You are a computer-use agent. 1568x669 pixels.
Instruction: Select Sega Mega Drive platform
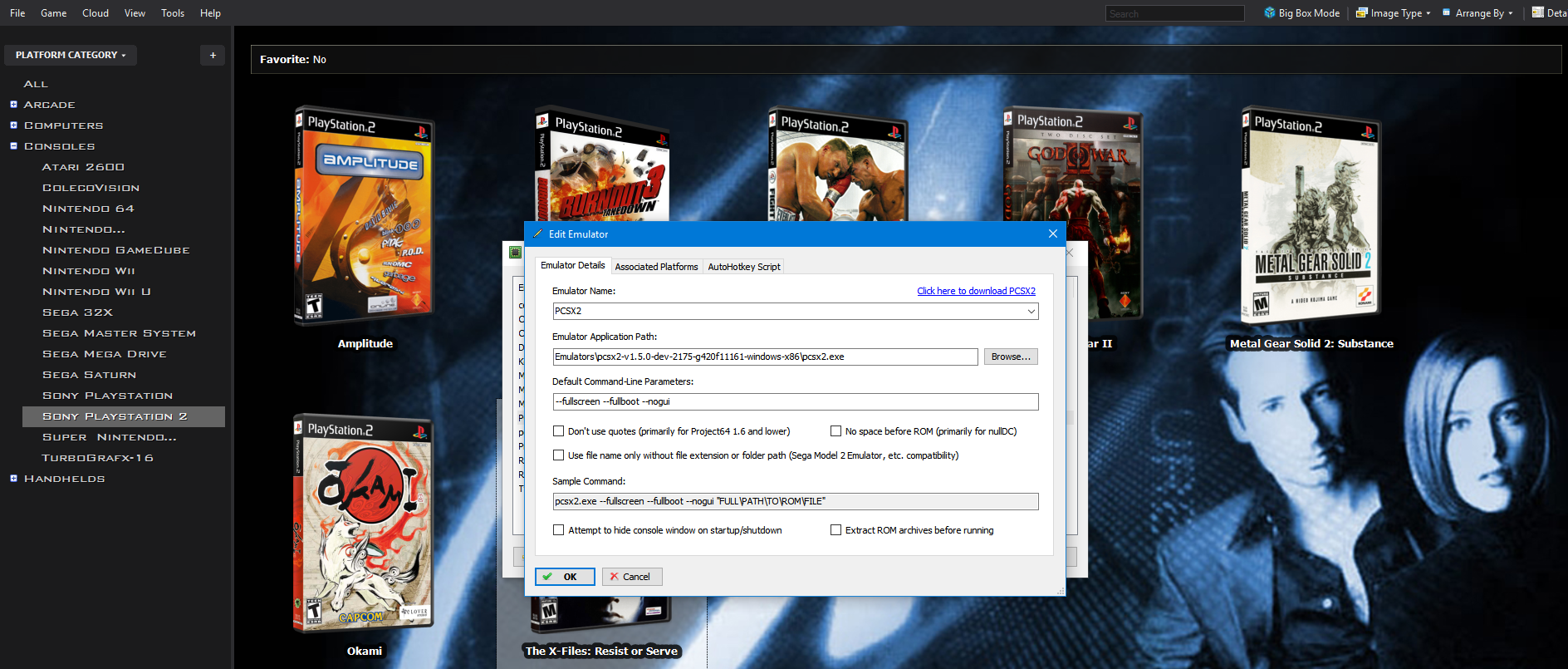tap(104, 354)
